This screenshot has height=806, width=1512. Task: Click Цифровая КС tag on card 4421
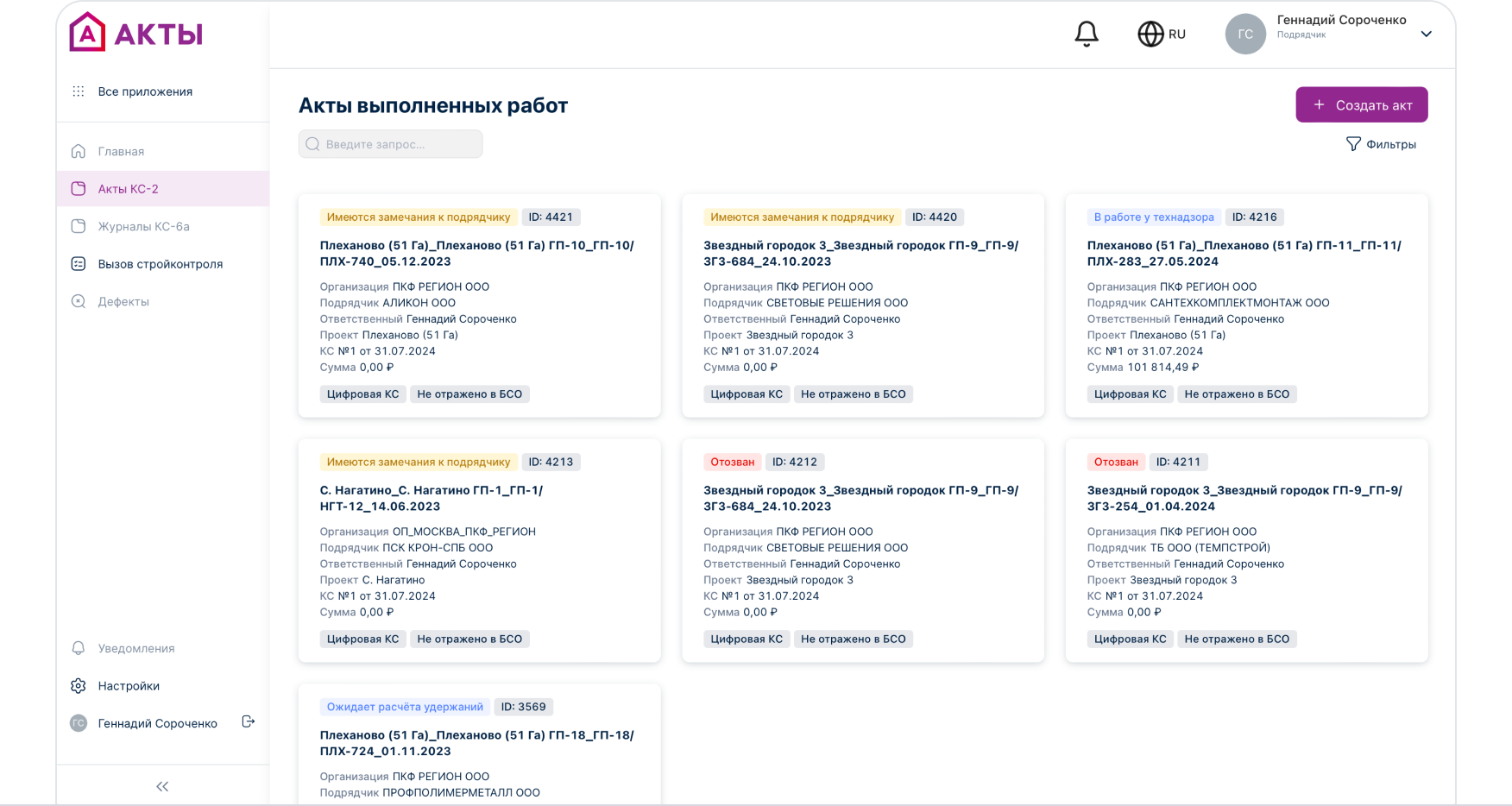(x=362, y=394)
